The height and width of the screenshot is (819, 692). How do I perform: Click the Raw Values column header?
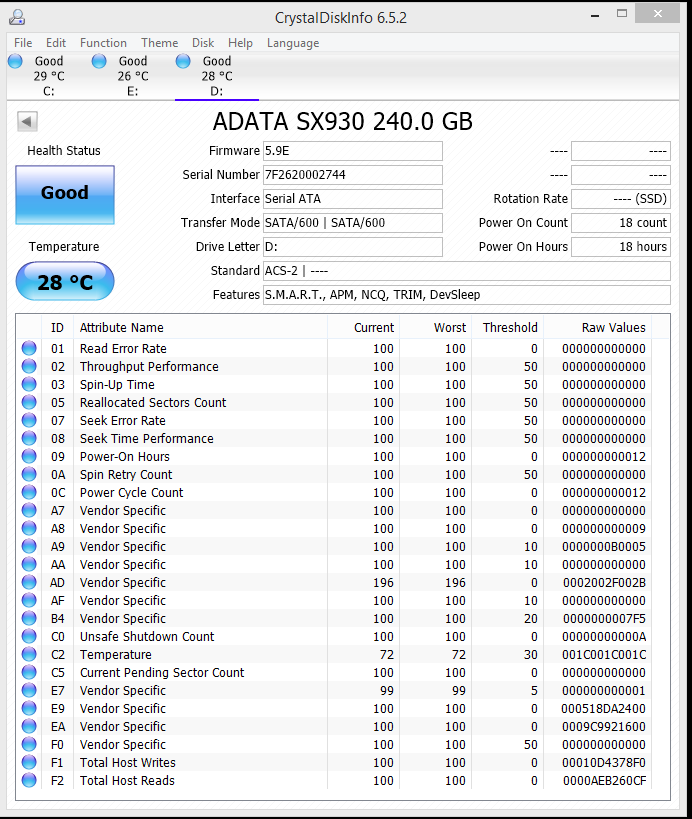click(x=598, y=327)
